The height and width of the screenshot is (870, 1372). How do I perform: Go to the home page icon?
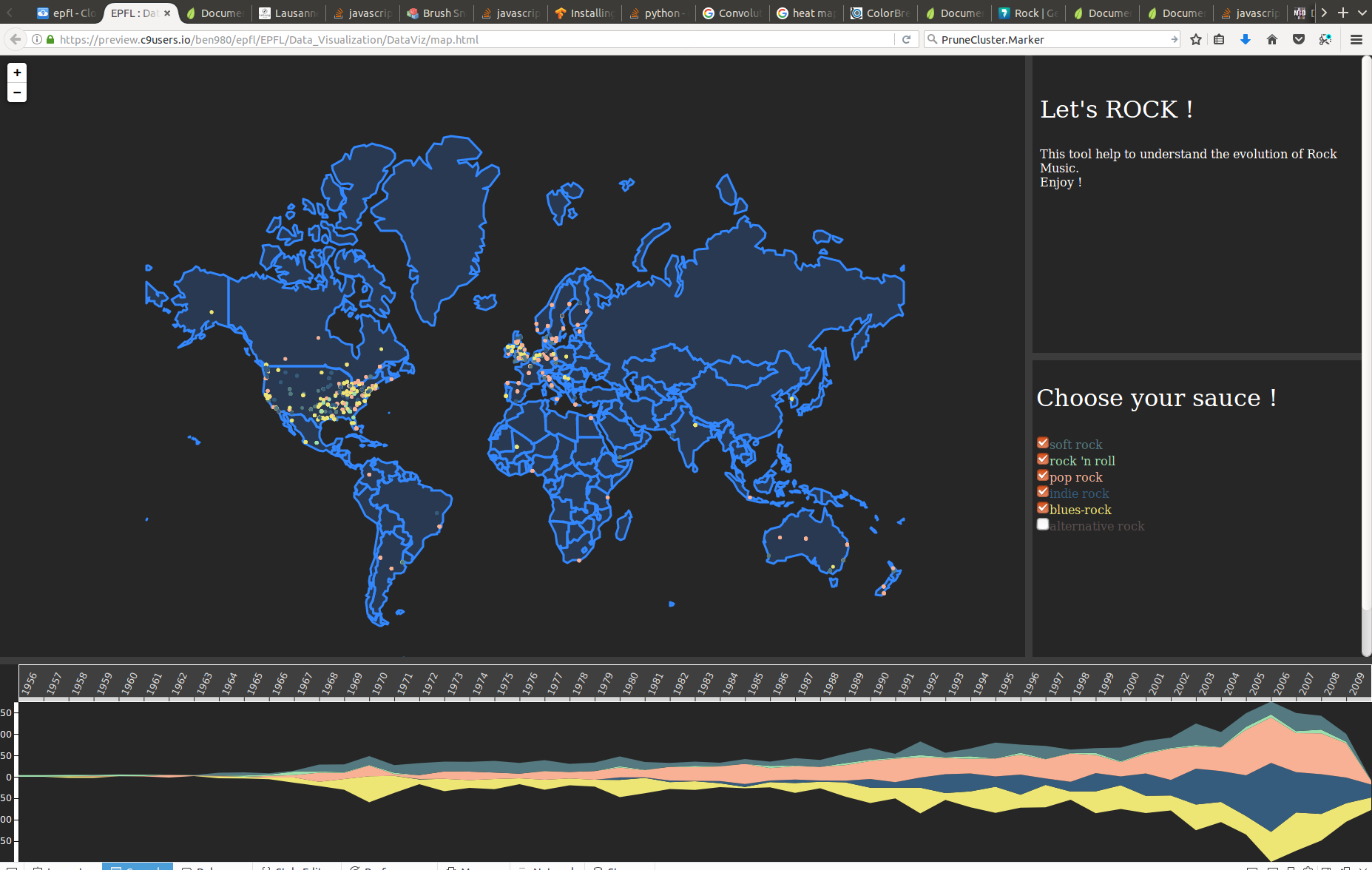coord(1272,39)
